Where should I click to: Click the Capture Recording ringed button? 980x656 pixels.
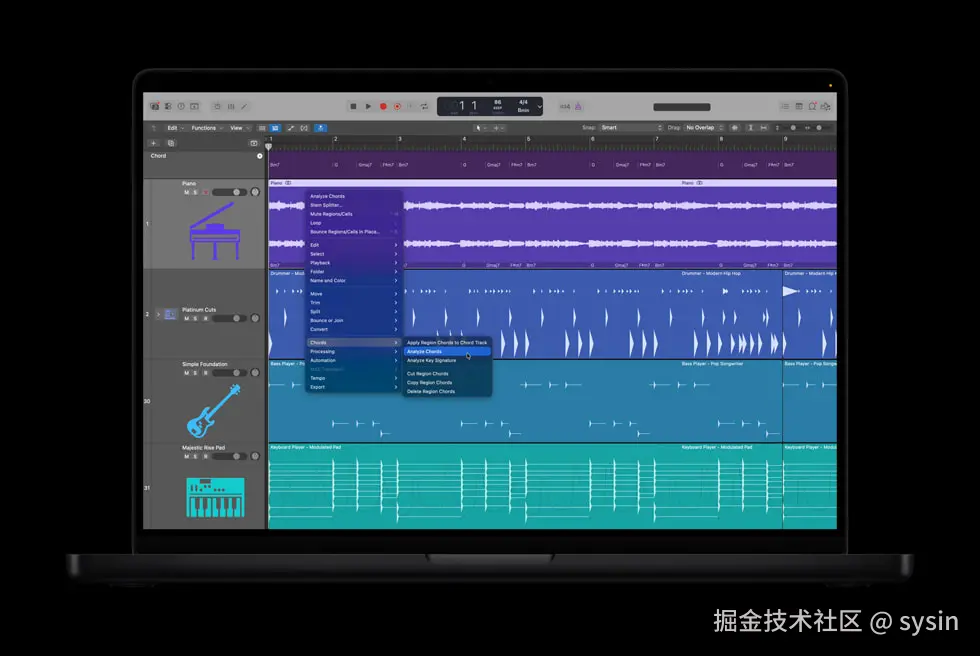pos(397,106)
